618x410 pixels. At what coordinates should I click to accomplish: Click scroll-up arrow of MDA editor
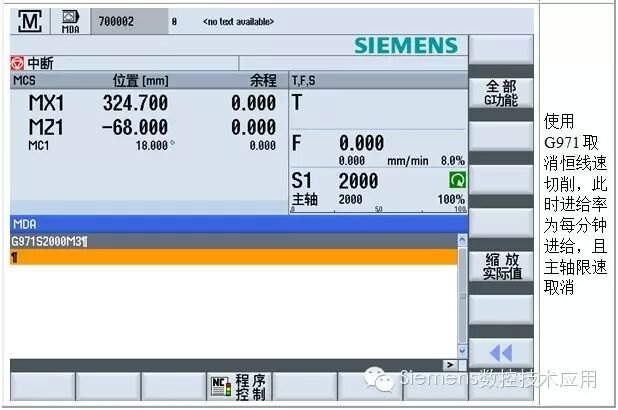462,239
